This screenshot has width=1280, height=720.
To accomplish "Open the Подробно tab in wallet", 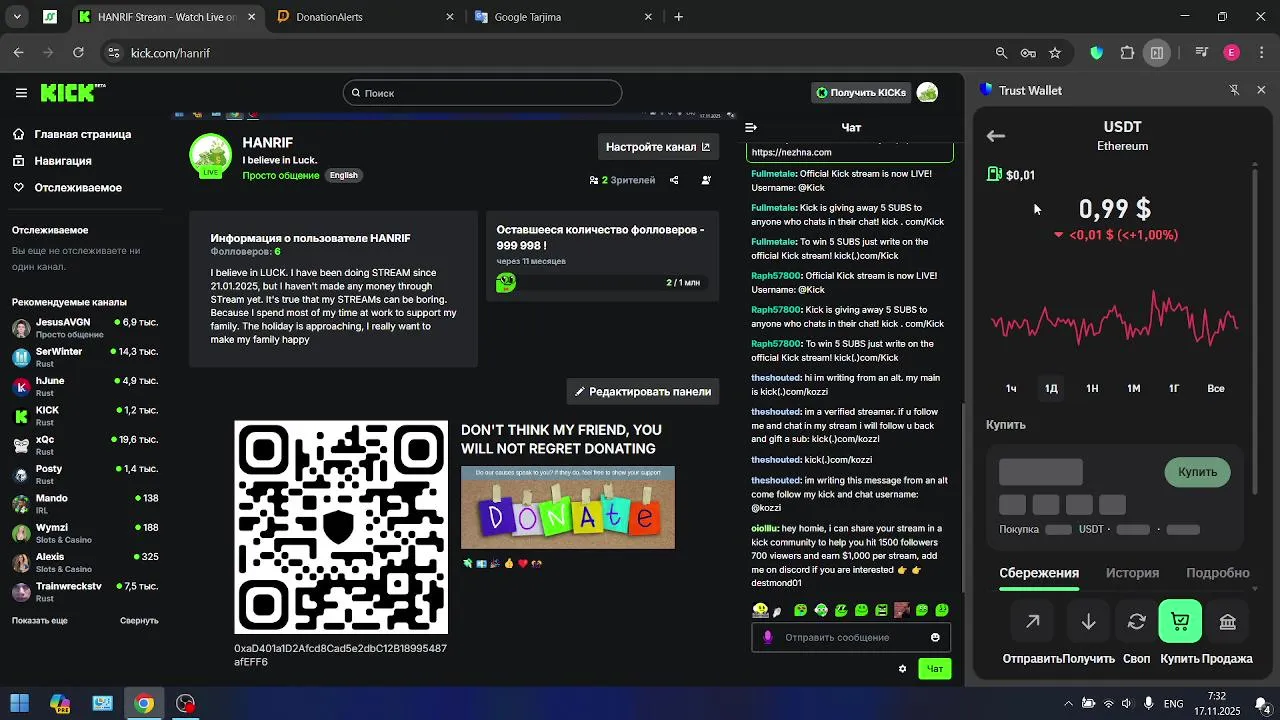I will click(x=1218, y=573).
